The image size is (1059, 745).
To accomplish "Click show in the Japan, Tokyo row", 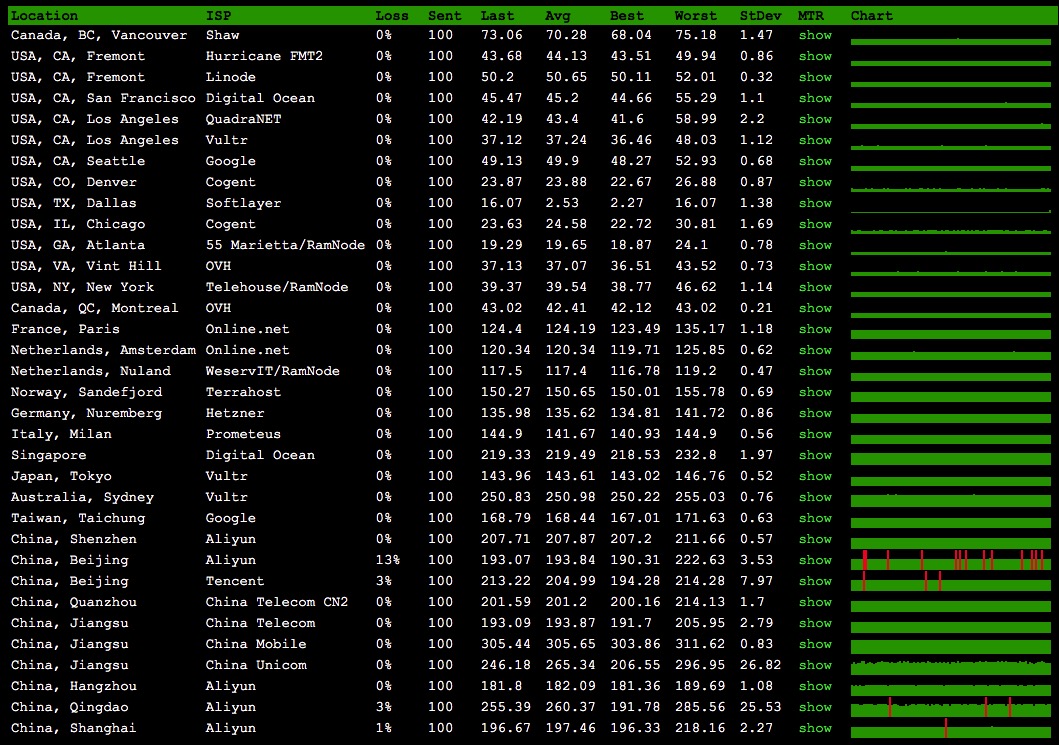I will [x=815, y=476].
